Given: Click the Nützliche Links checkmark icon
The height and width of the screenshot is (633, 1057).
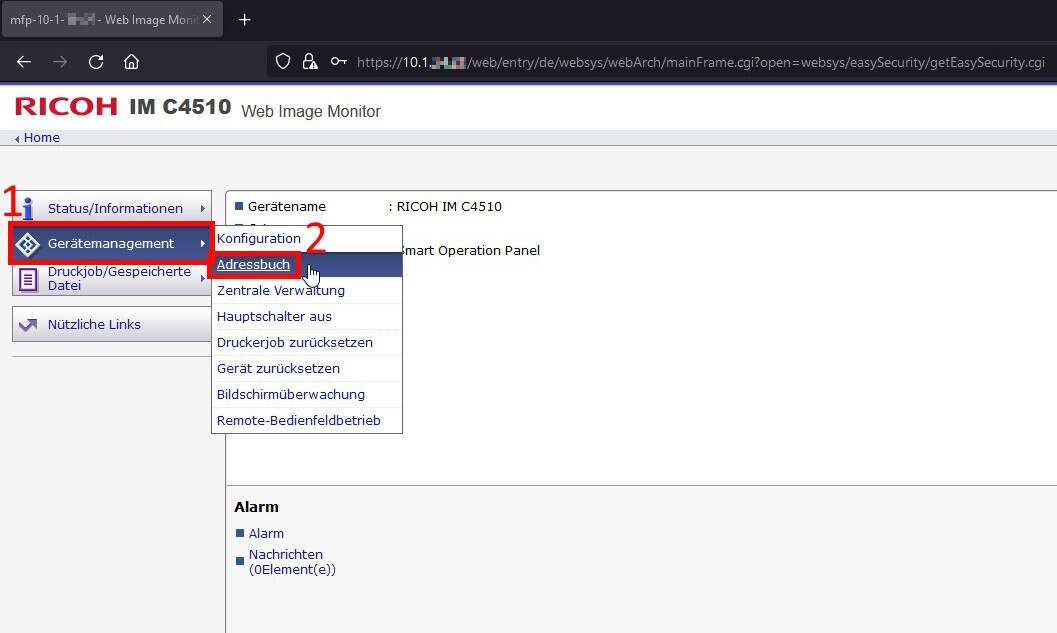Looking at the screenshot, I should [28, 325].
